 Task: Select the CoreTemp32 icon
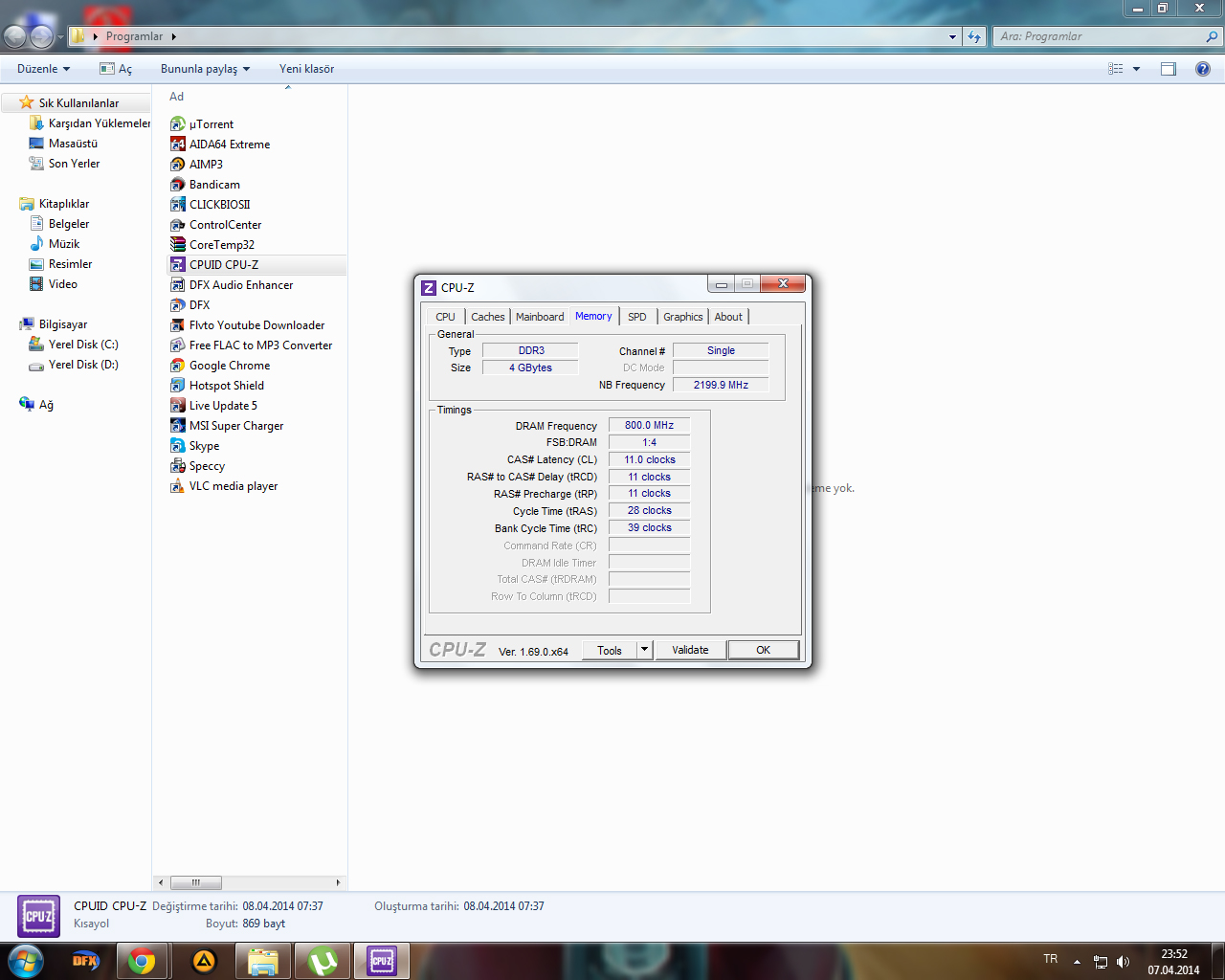pos(177,245)
